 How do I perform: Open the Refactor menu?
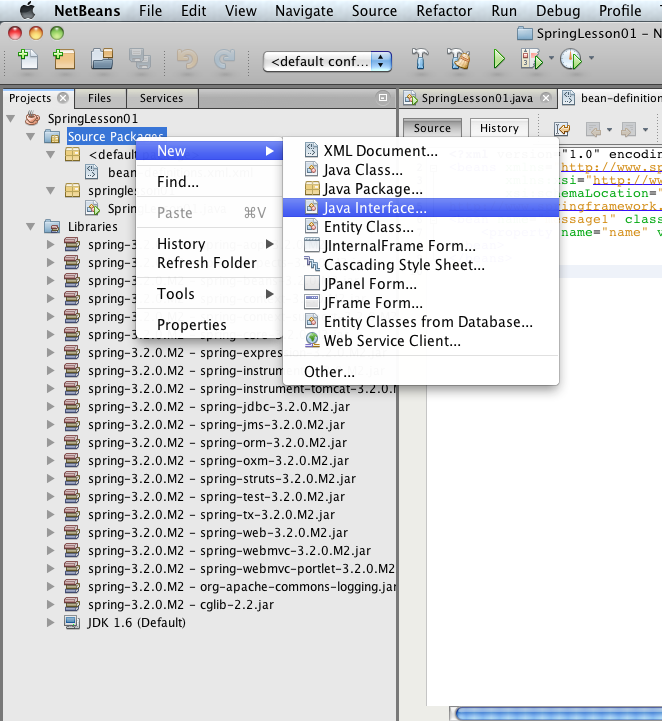(444, 10)
